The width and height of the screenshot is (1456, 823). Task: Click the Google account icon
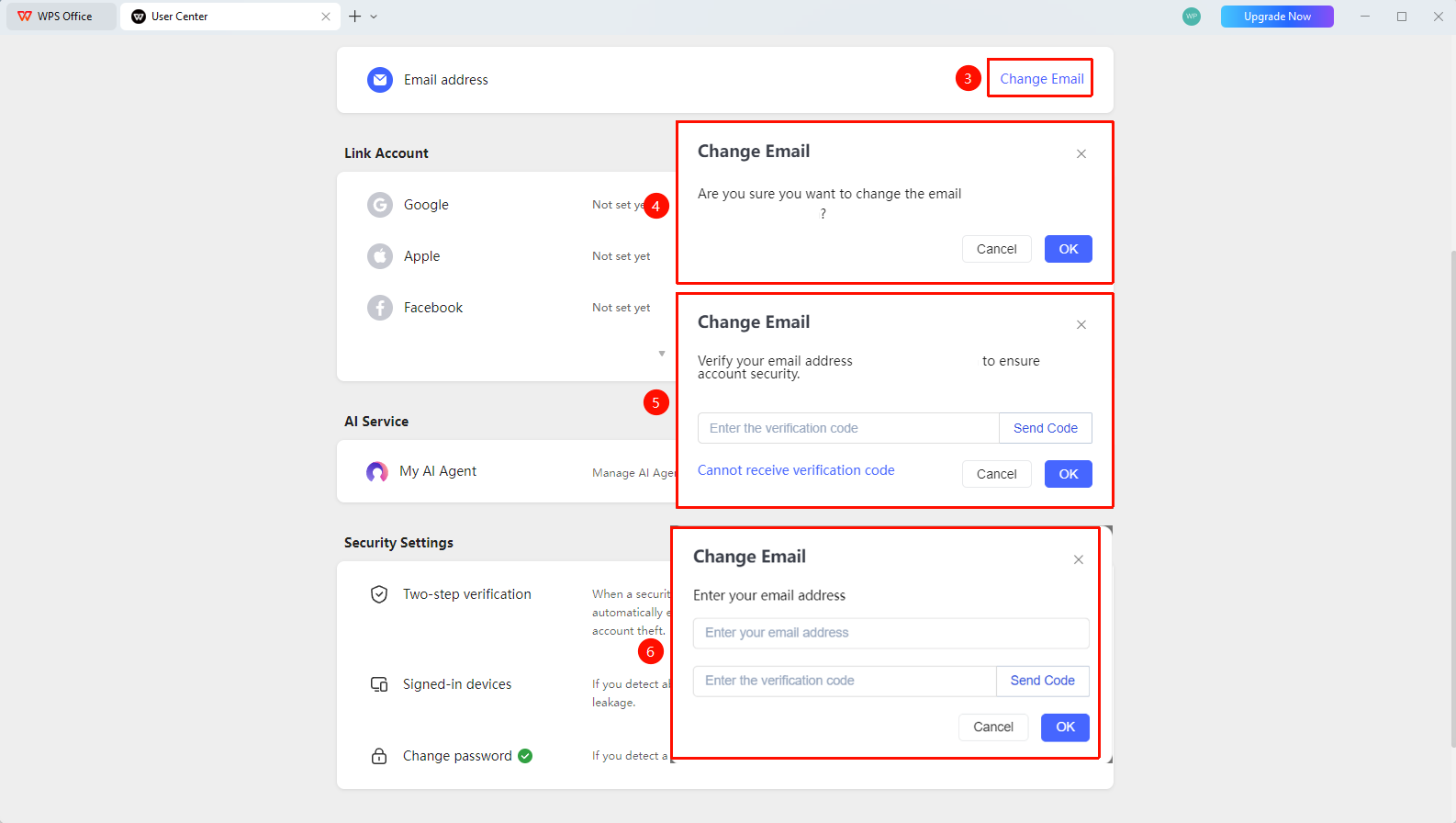[x=380, y=205]
